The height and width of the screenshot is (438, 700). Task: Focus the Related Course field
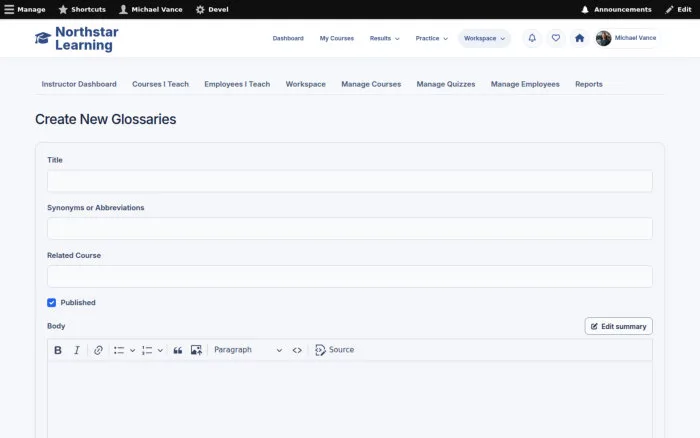tap(350, 276)
